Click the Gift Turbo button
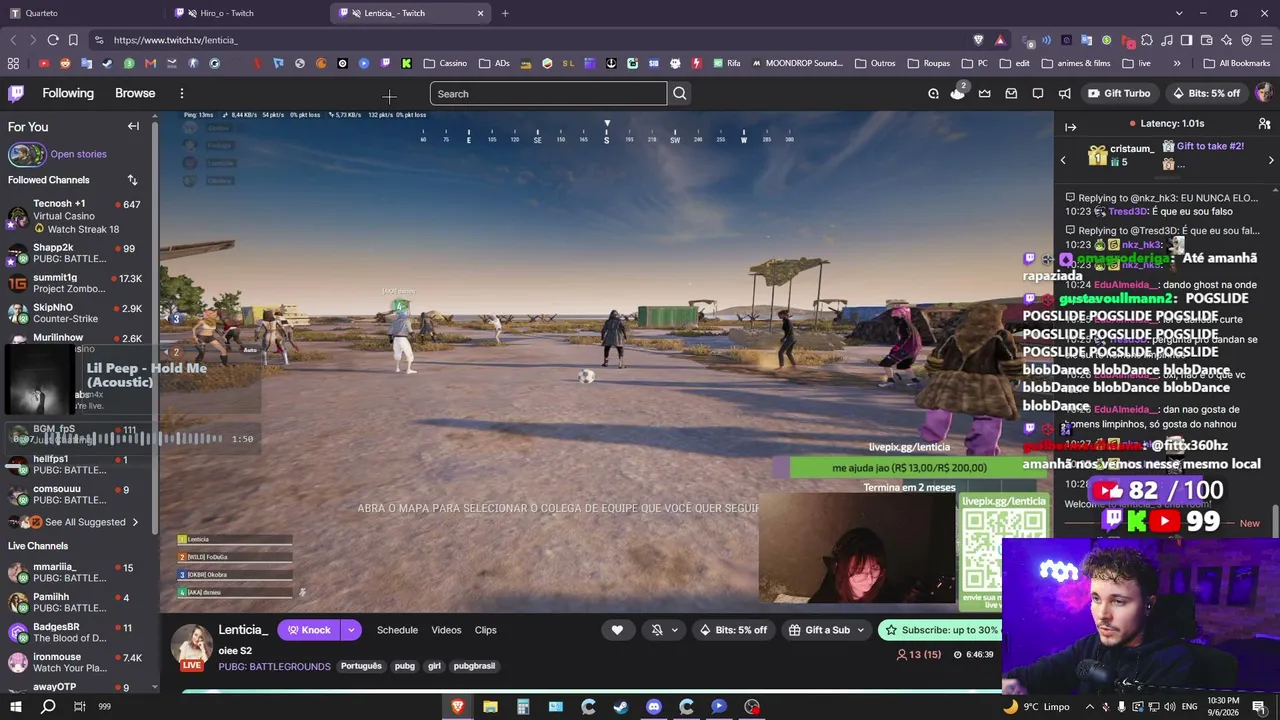The height and width of the screenshot is (720, 1280). point(1119,93)
